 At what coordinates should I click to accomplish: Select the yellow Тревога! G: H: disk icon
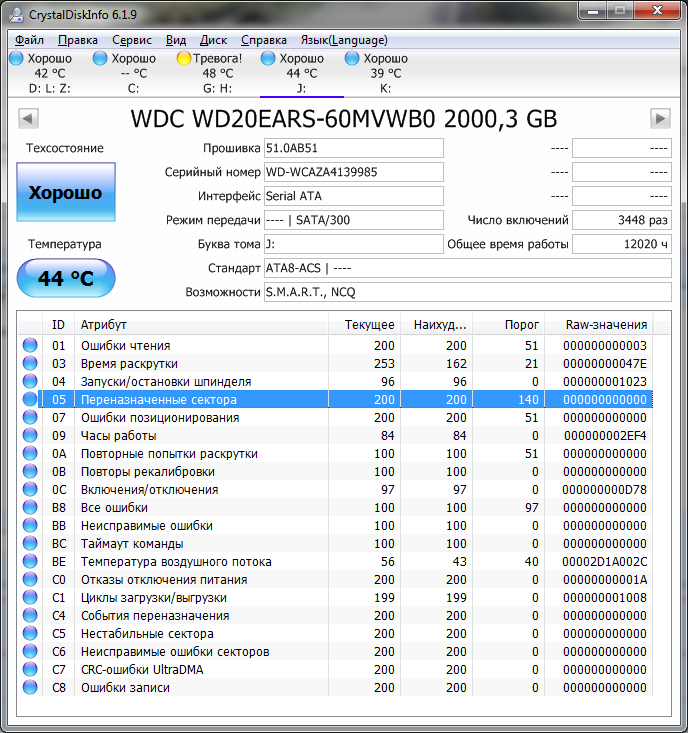coord(184,58)
